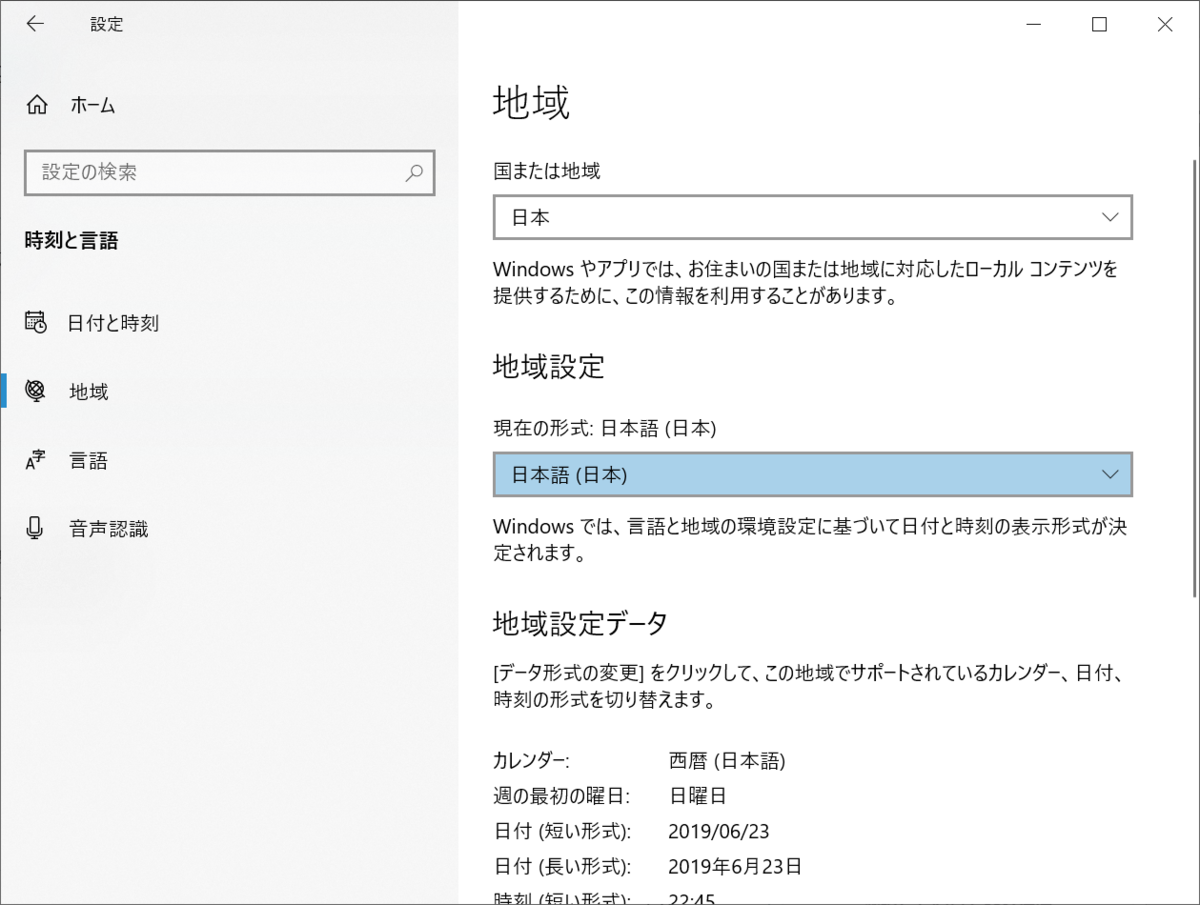1200x905 pixels.
Task: Click the 地域設定データ section heading
Action: point(580,623)
